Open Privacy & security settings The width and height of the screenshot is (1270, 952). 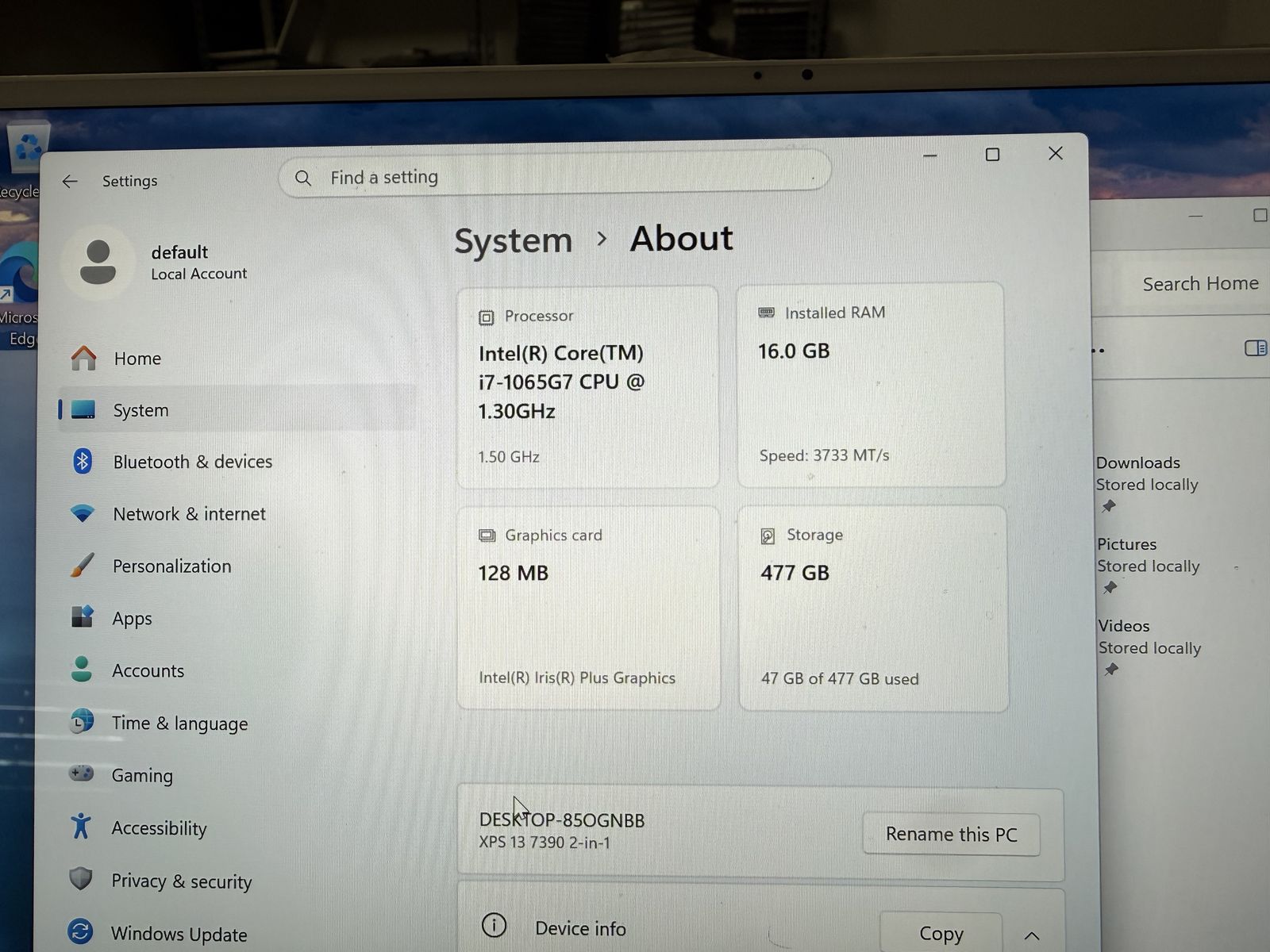pyautogui.click(x=181, y=881)
